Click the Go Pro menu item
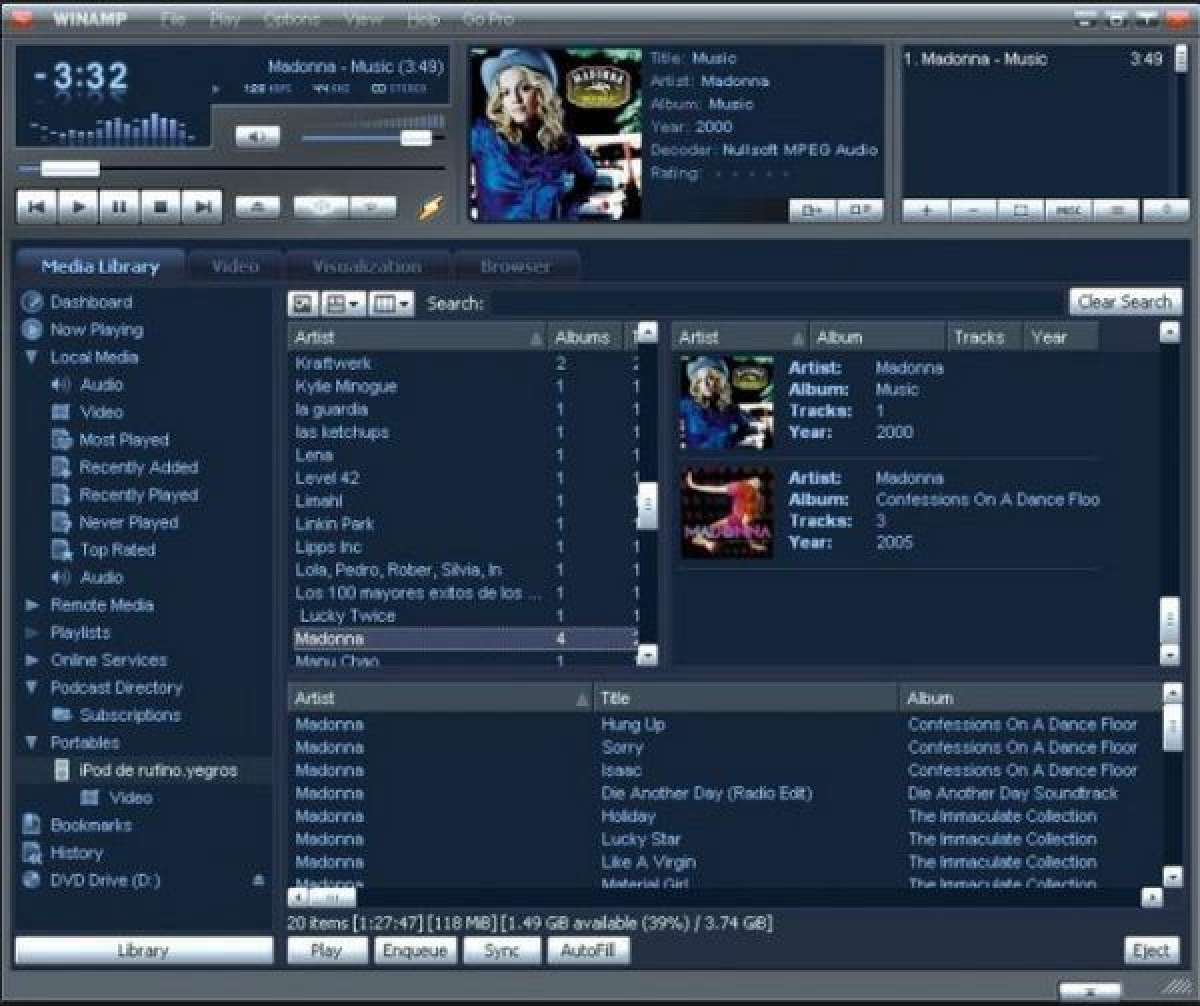 point(488,19)
